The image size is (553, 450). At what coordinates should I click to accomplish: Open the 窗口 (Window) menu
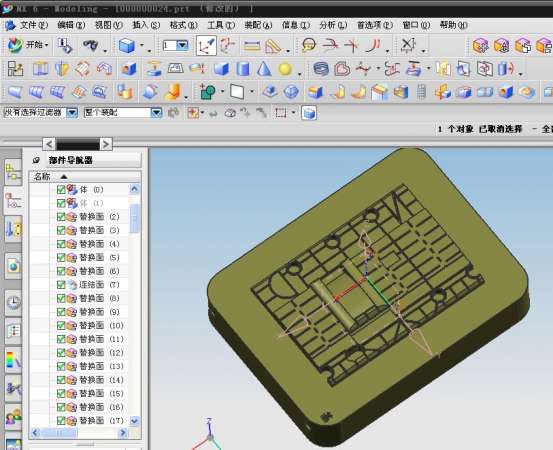(x=416, y=25)
